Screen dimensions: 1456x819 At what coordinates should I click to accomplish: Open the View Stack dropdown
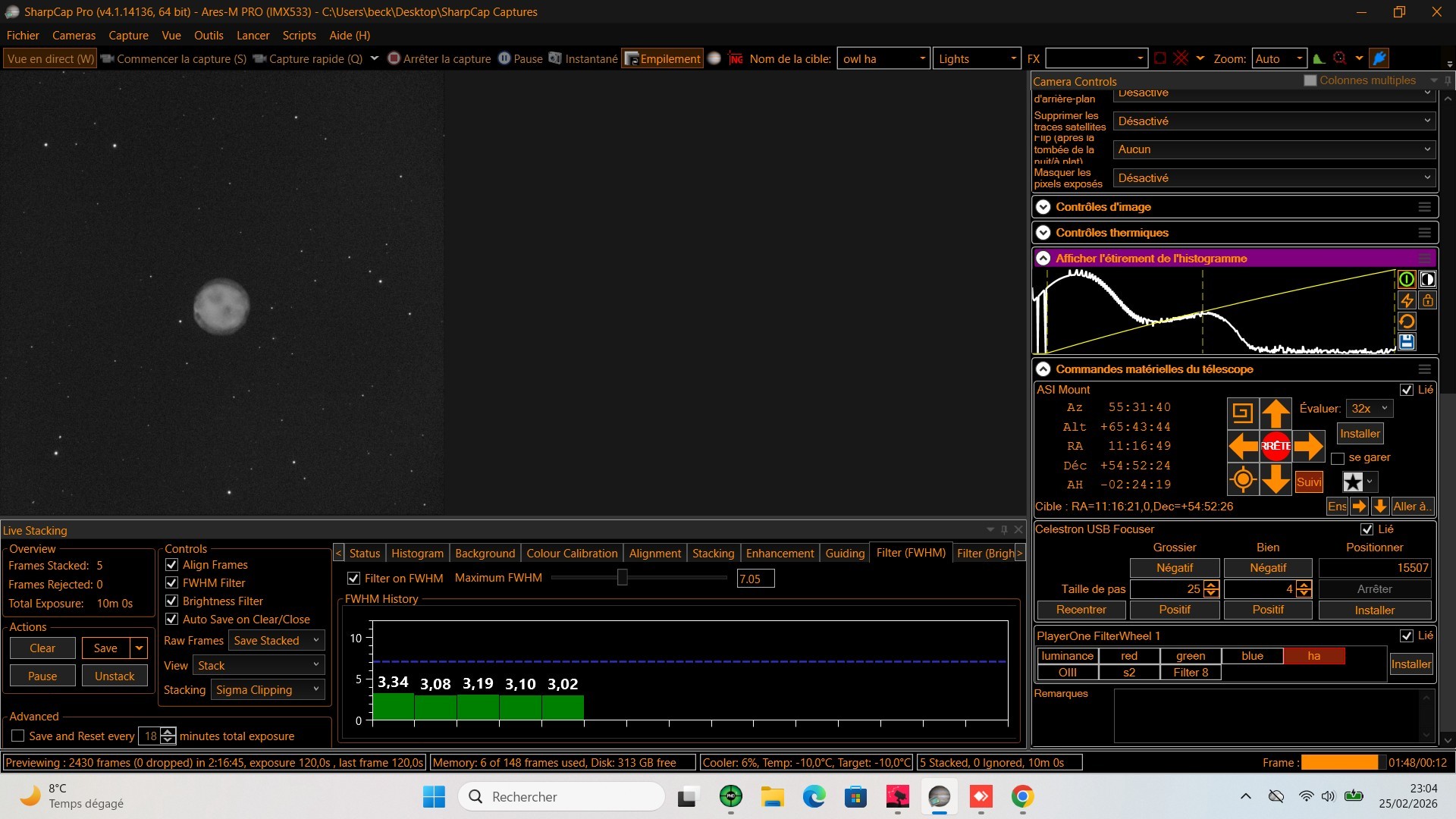point(259,666)
